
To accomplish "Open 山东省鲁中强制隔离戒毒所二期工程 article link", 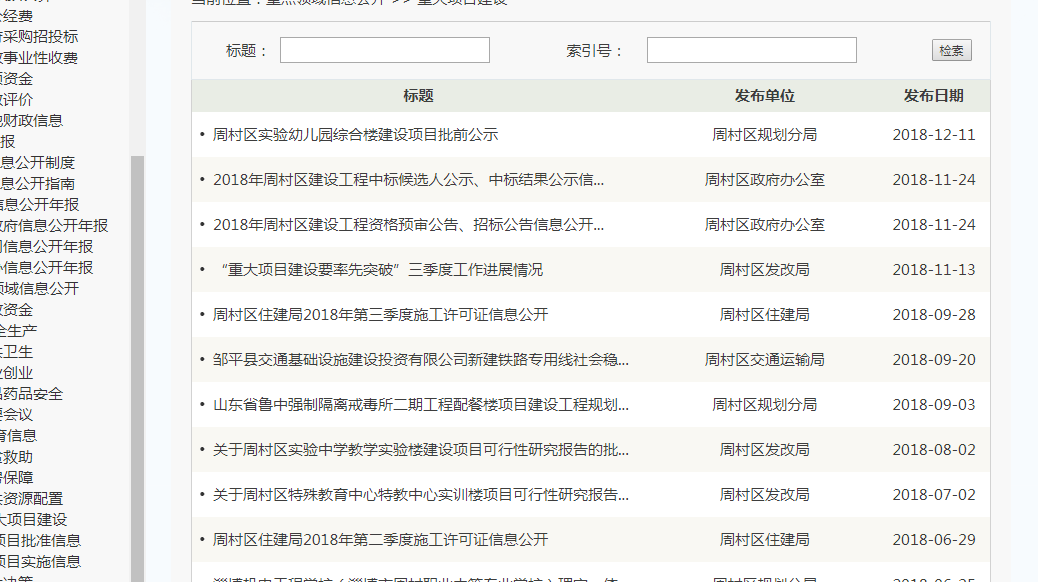I will pos(421,405).
